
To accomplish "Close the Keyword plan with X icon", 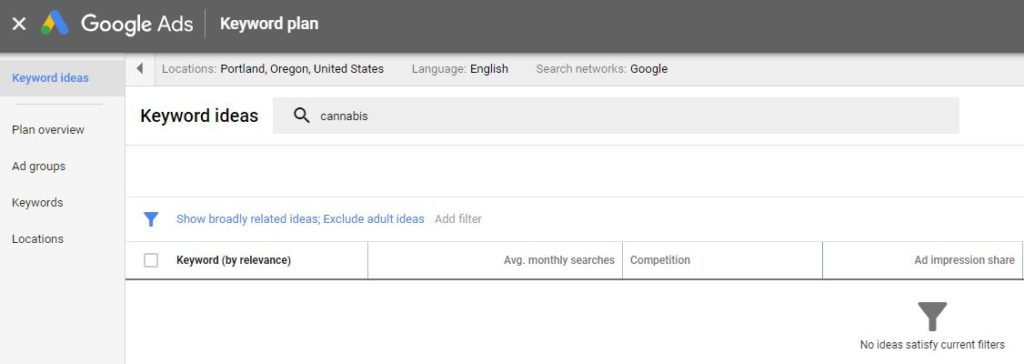I will [x=19, y=24].
